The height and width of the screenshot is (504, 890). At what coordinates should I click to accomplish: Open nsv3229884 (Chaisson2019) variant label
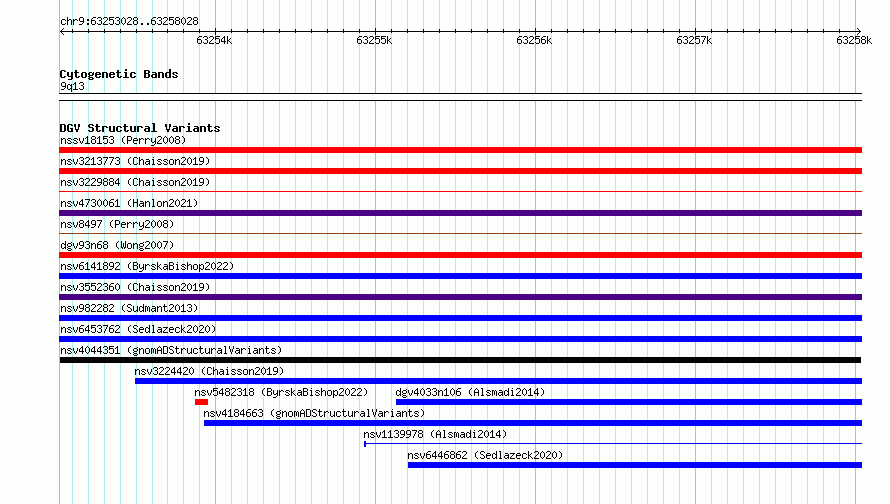click(x=135, y=182)
